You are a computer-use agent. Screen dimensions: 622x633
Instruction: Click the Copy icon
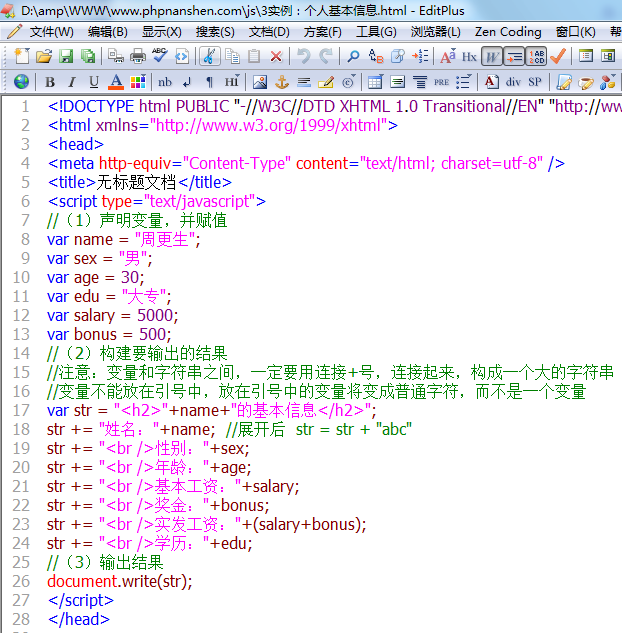(x=232, y=56)
